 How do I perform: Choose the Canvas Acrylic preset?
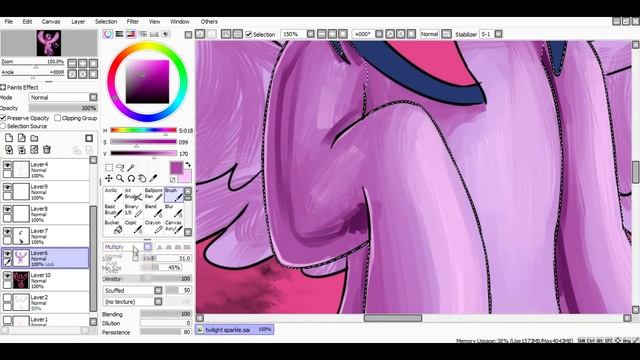174,227
